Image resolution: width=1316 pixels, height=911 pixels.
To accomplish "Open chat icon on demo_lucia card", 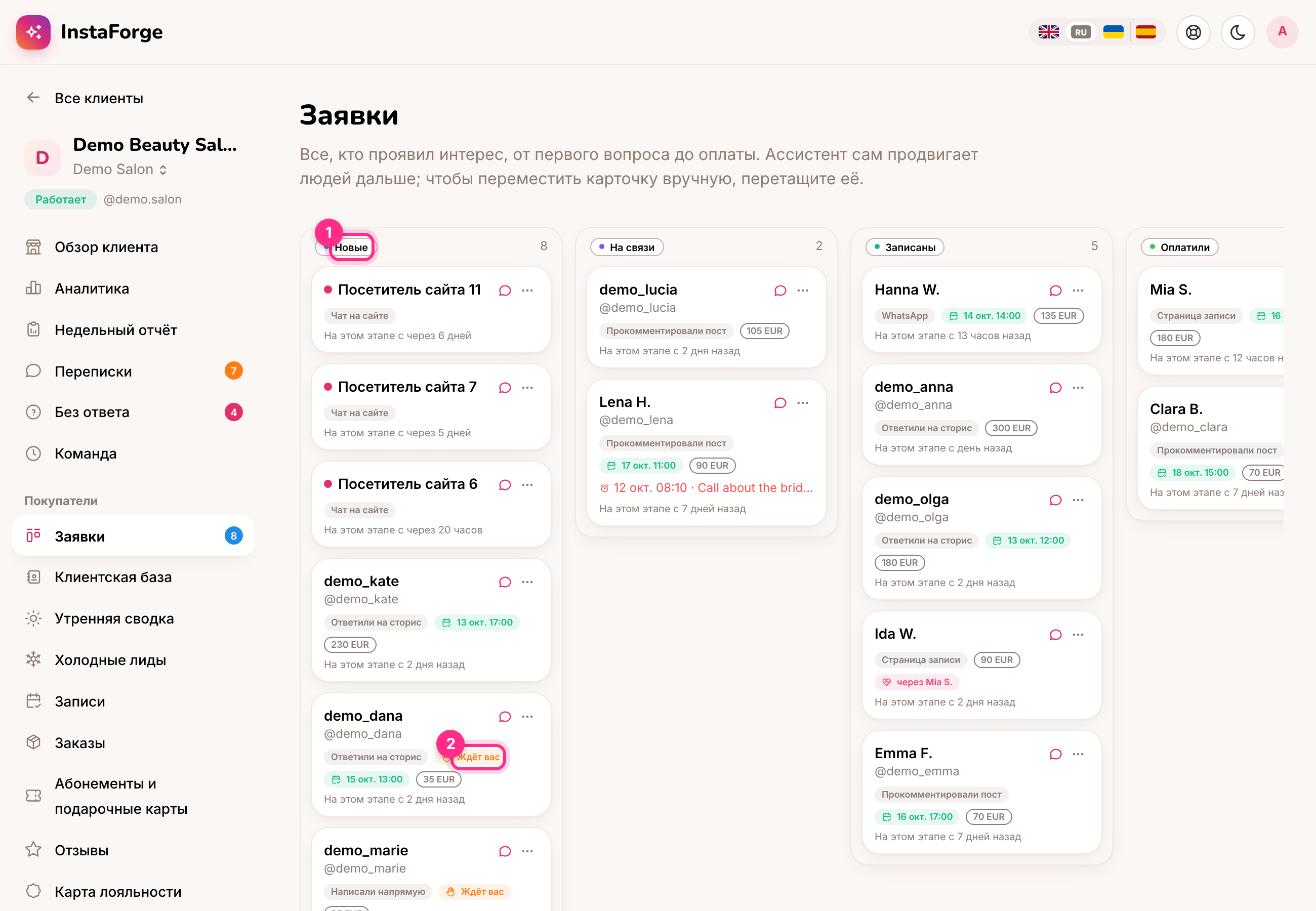I will click(780, 291).
